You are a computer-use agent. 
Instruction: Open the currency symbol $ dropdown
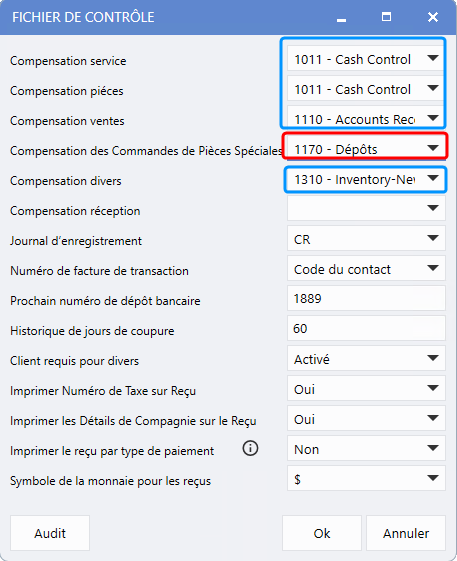click(366, 478)
